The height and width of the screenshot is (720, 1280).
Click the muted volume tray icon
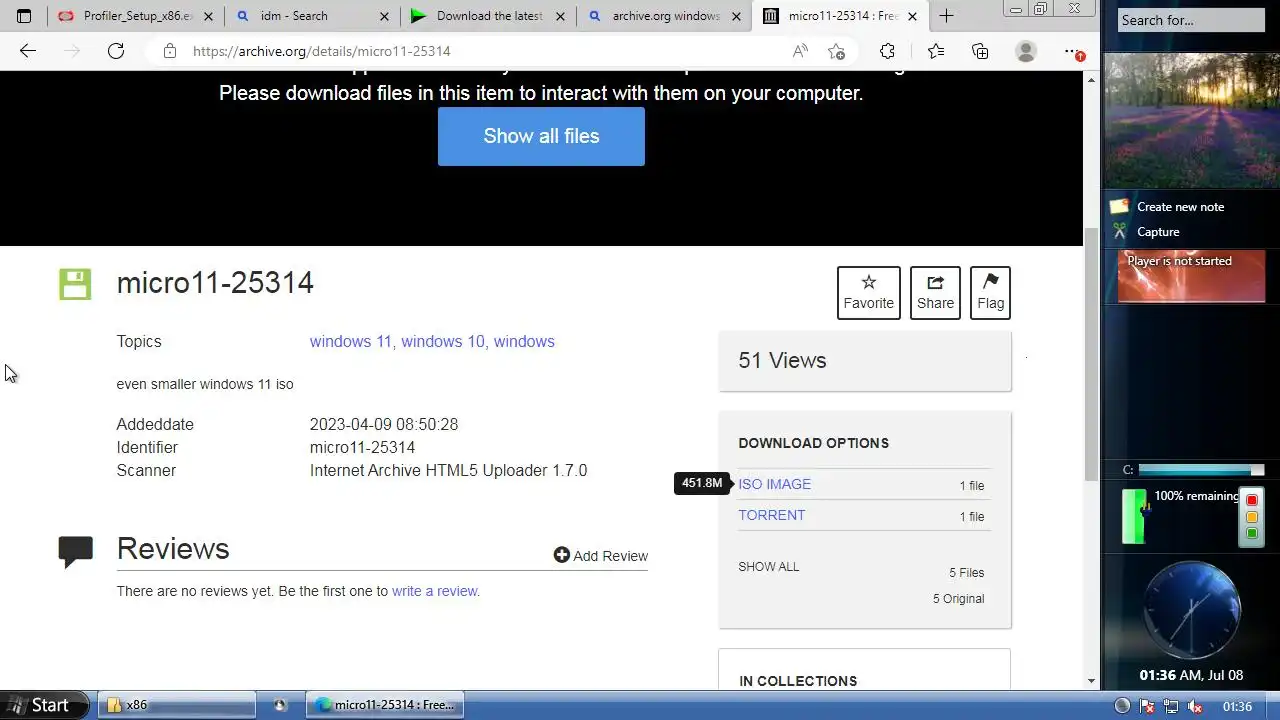tap(1193, 706)
